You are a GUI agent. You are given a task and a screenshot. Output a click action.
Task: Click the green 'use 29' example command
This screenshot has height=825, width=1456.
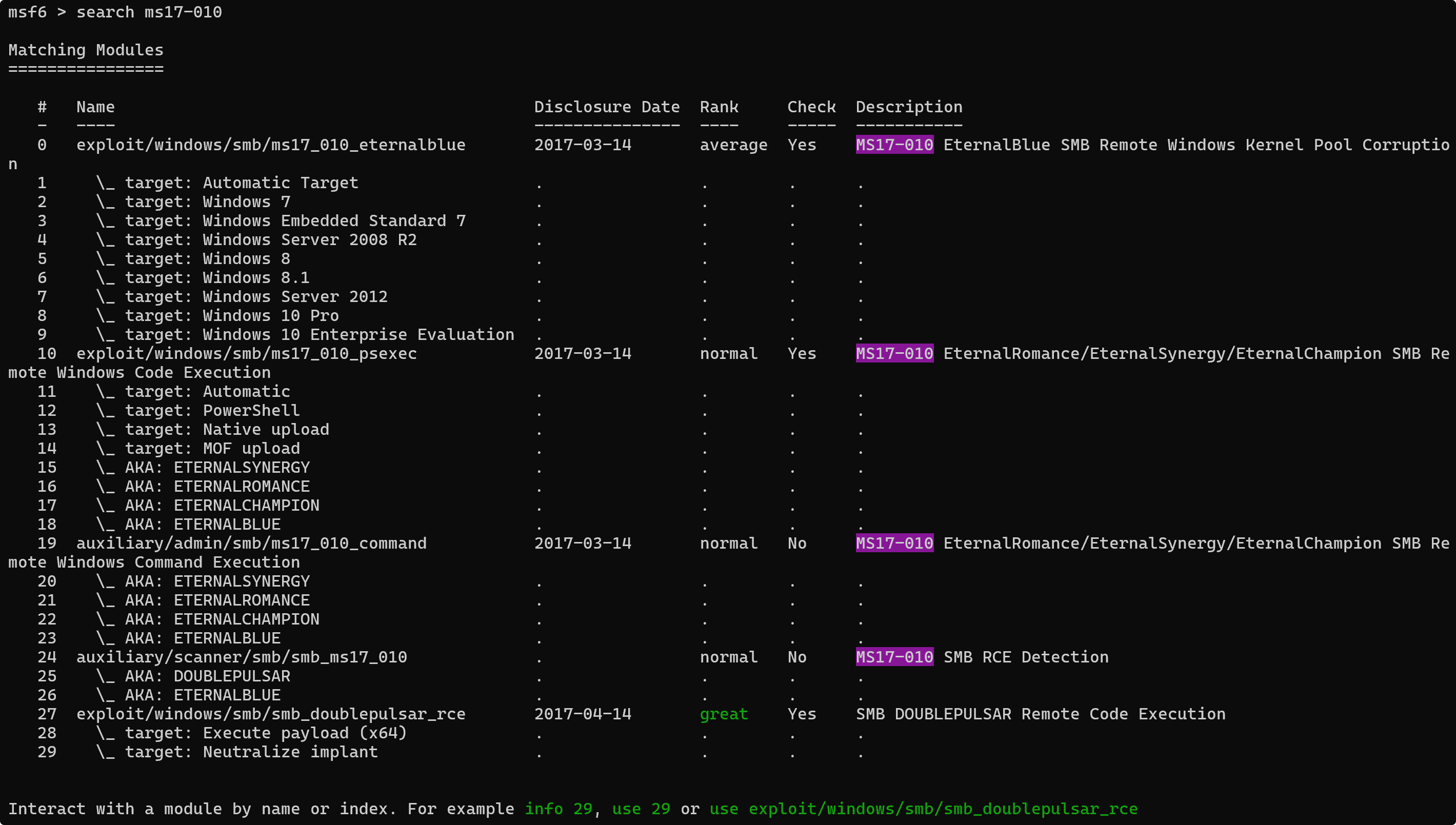tap(641, 809)
